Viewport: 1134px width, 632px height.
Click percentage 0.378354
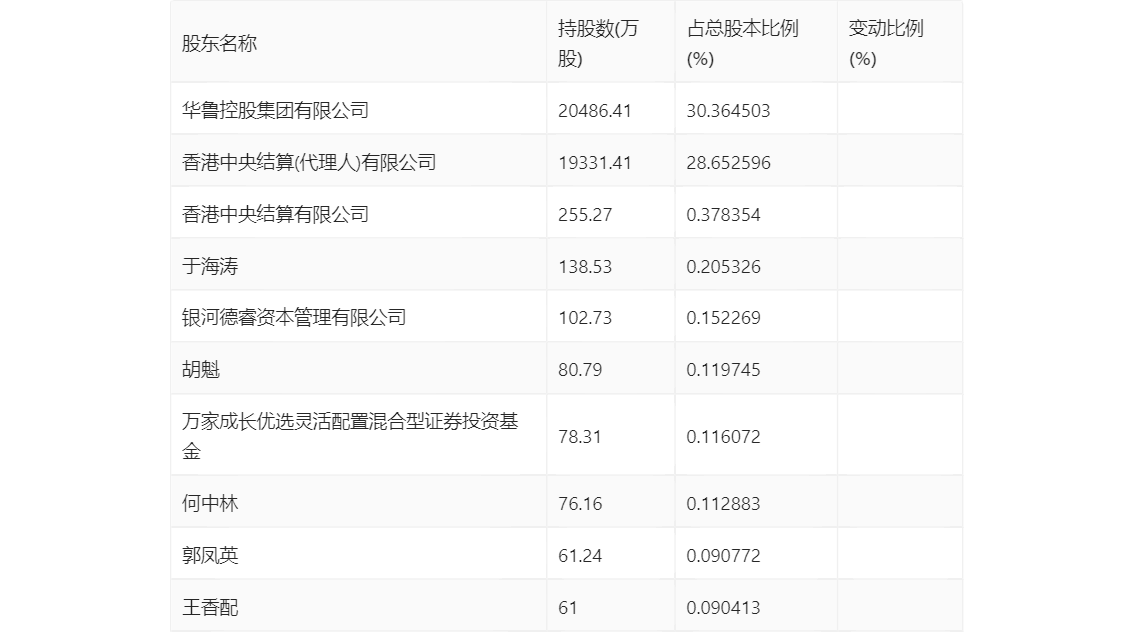tap(723, 215)
